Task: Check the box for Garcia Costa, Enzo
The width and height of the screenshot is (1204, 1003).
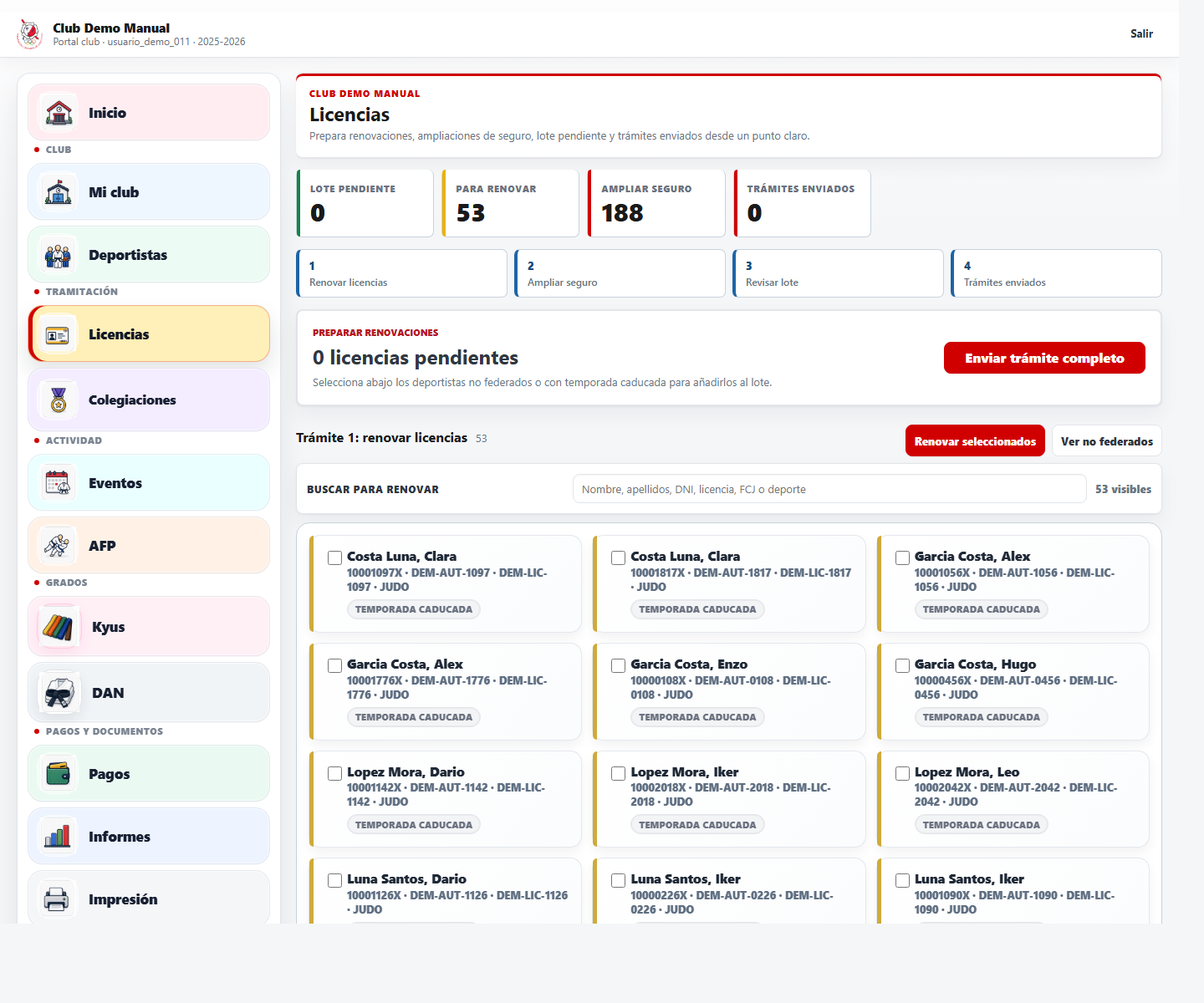Action: pos(619,666)
